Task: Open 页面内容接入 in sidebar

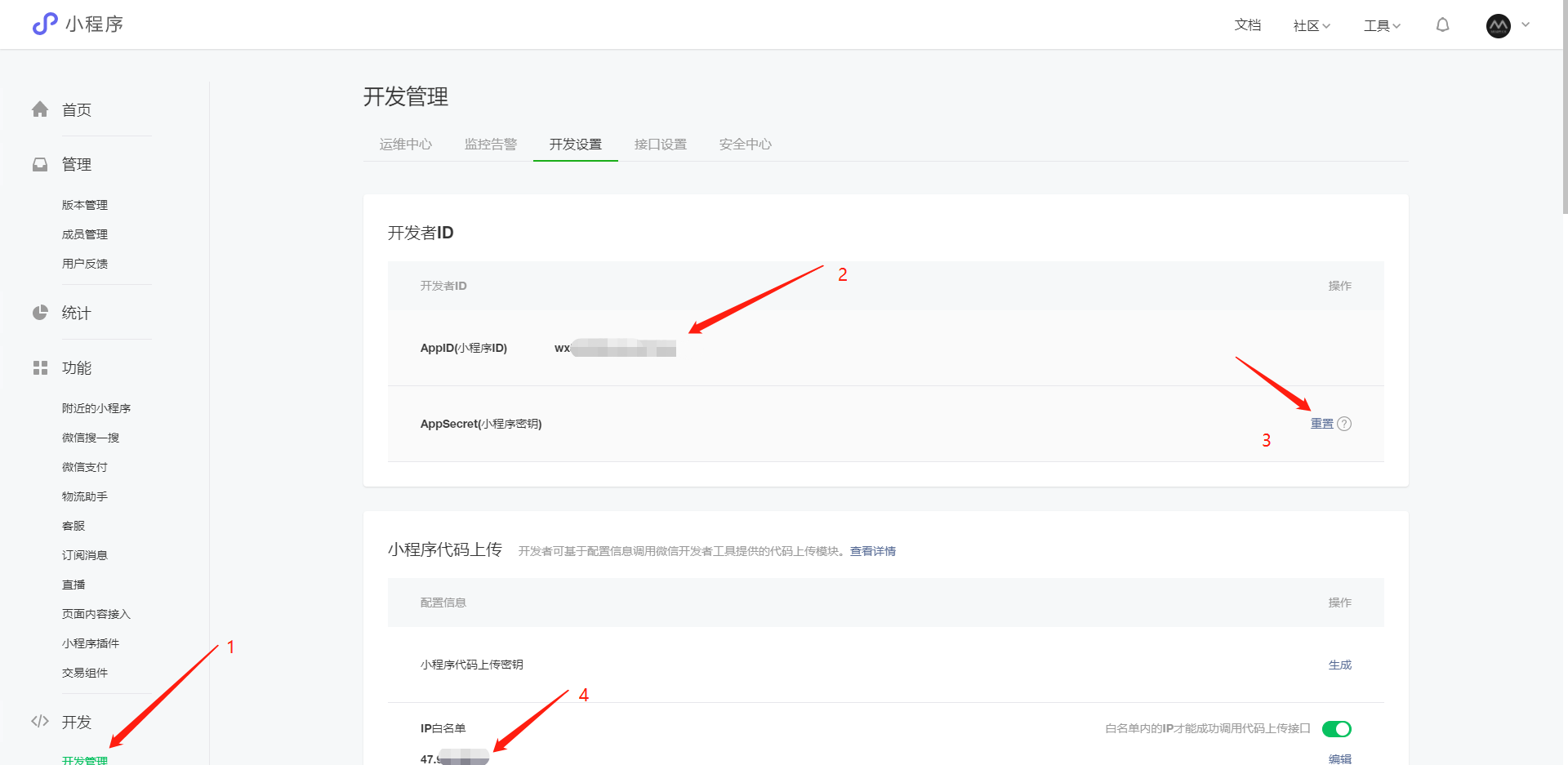Action: coord(96,614)
